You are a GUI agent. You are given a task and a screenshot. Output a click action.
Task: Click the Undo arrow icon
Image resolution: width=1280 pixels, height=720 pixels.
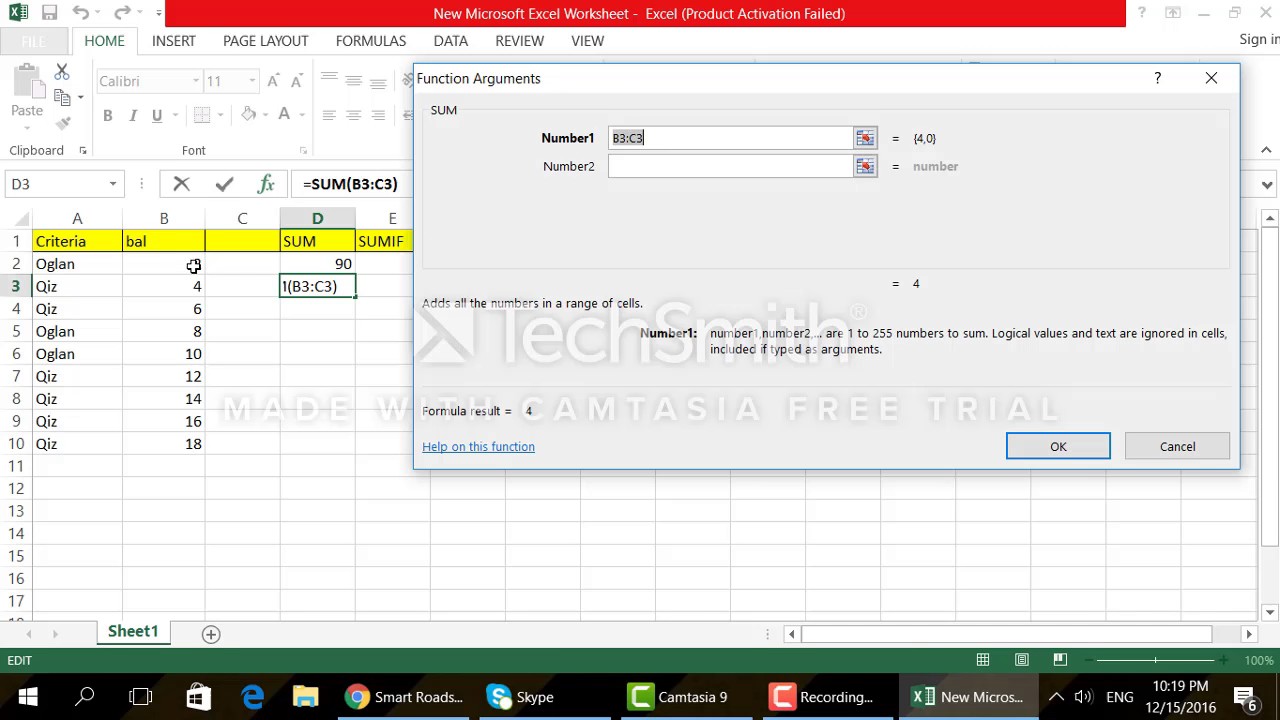pos(80,14)
